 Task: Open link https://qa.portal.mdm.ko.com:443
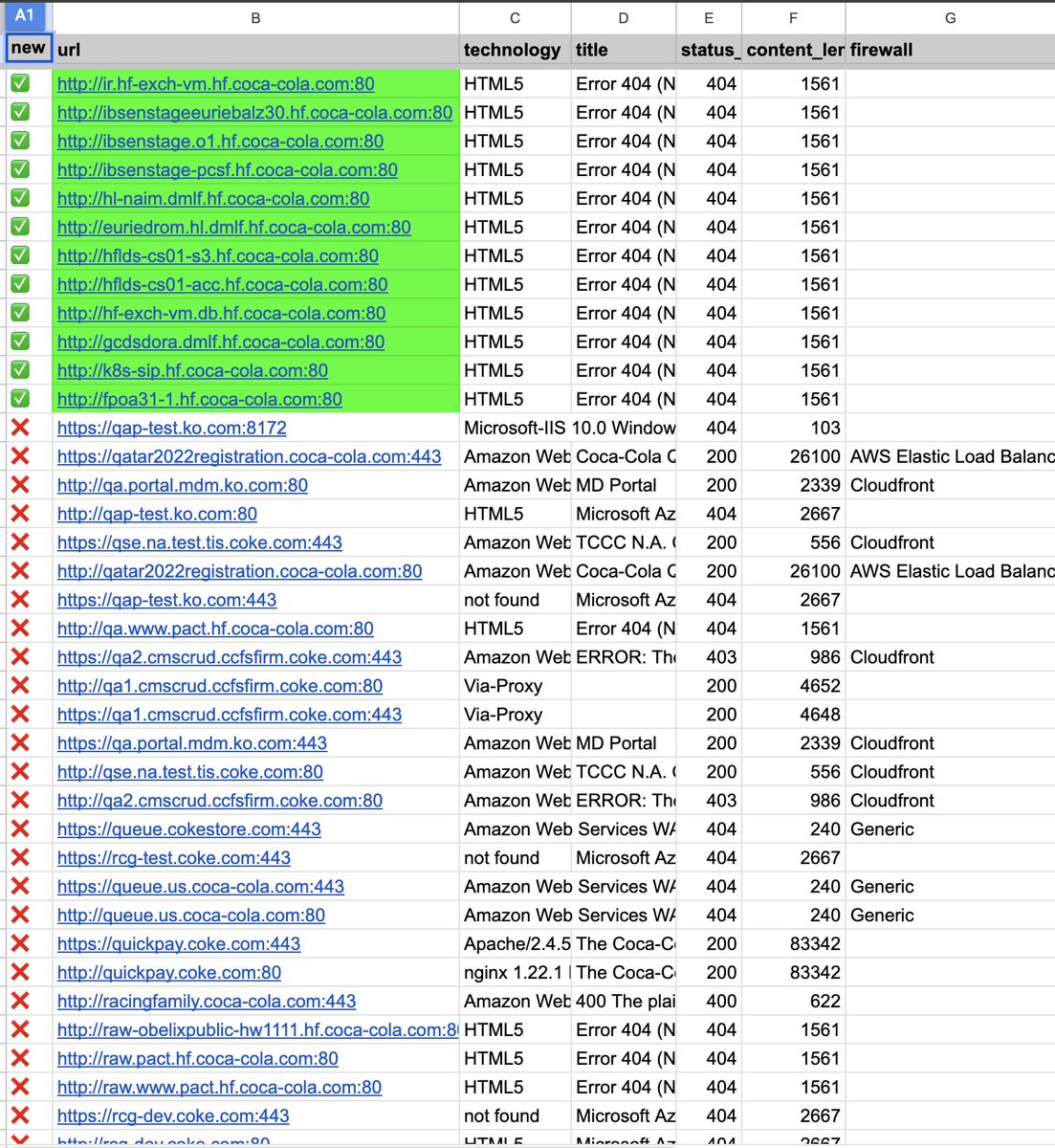(192, 744)
